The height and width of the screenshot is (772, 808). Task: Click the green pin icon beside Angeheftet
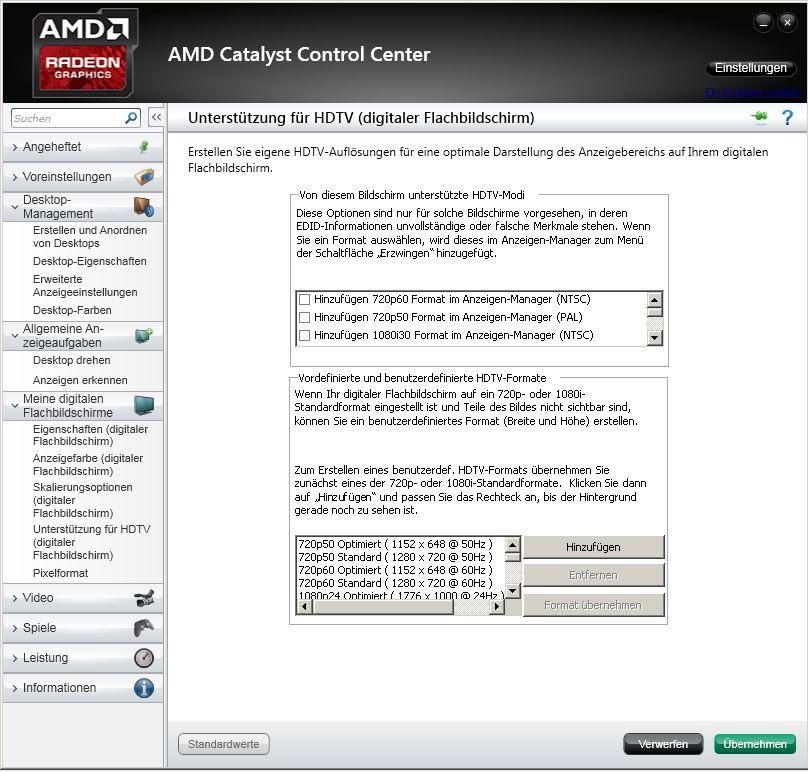click(x=144, y=147)
